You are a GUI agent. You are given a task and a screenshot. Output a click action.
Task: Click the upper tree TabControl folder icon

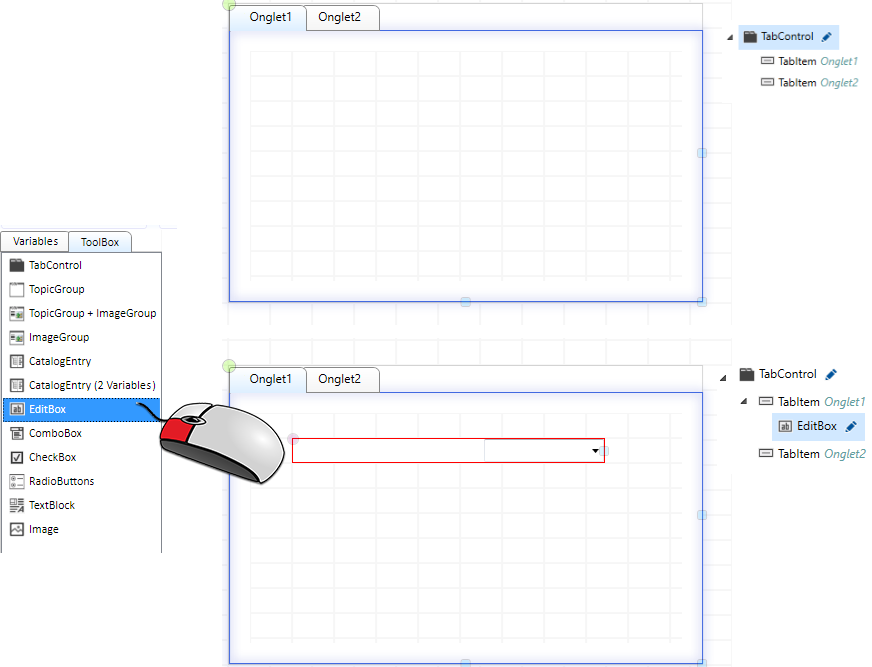click(750, 37)
